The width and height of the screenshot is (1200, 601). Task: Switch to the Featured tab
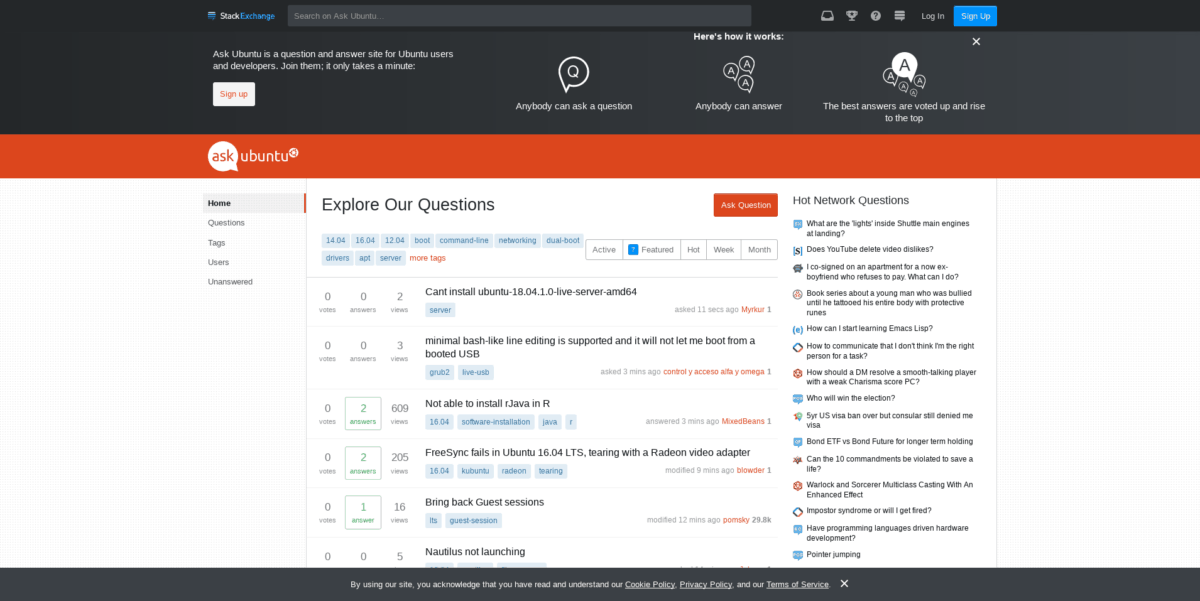click(651, 250)
